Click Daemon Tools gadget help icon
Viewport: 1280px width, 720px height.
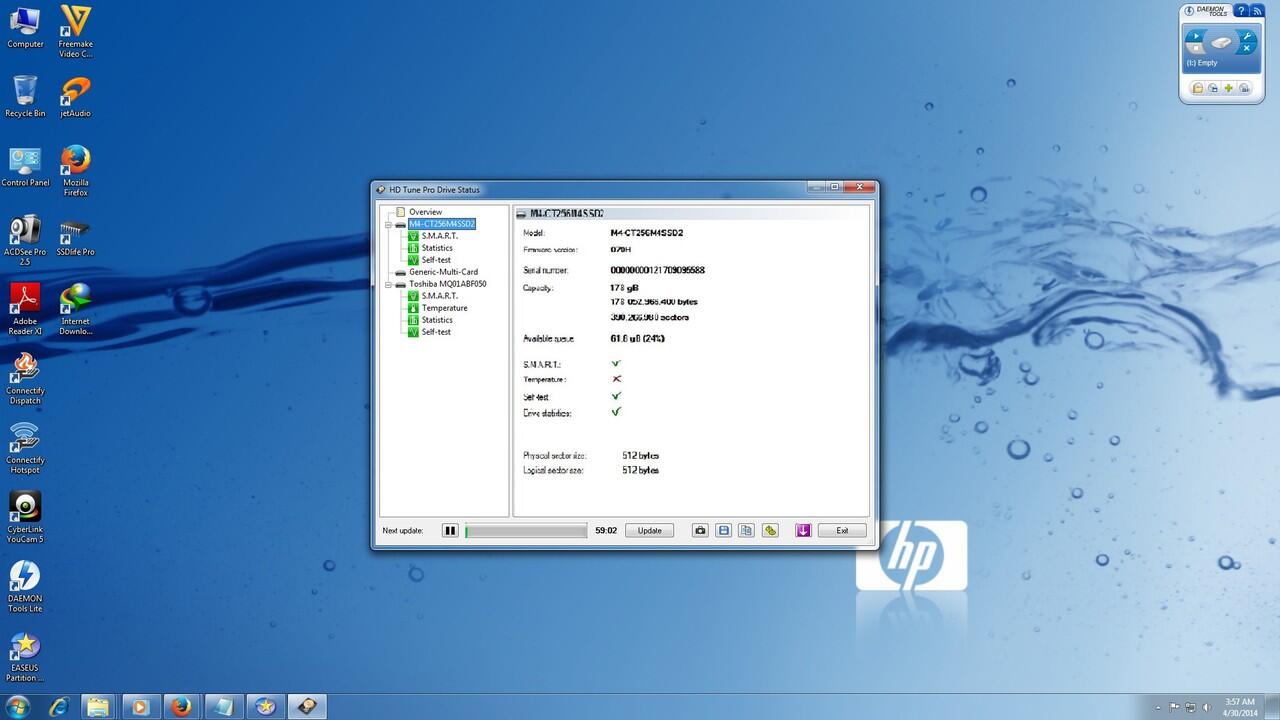click(1241, 11)
